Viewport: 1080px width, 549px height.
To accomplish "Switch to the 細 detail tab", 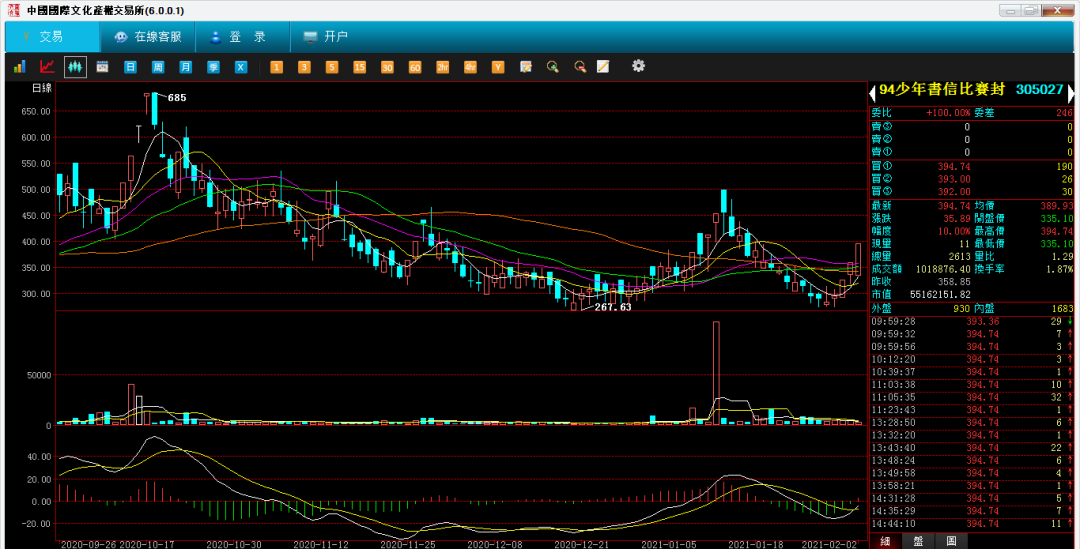I will point(886,541).
